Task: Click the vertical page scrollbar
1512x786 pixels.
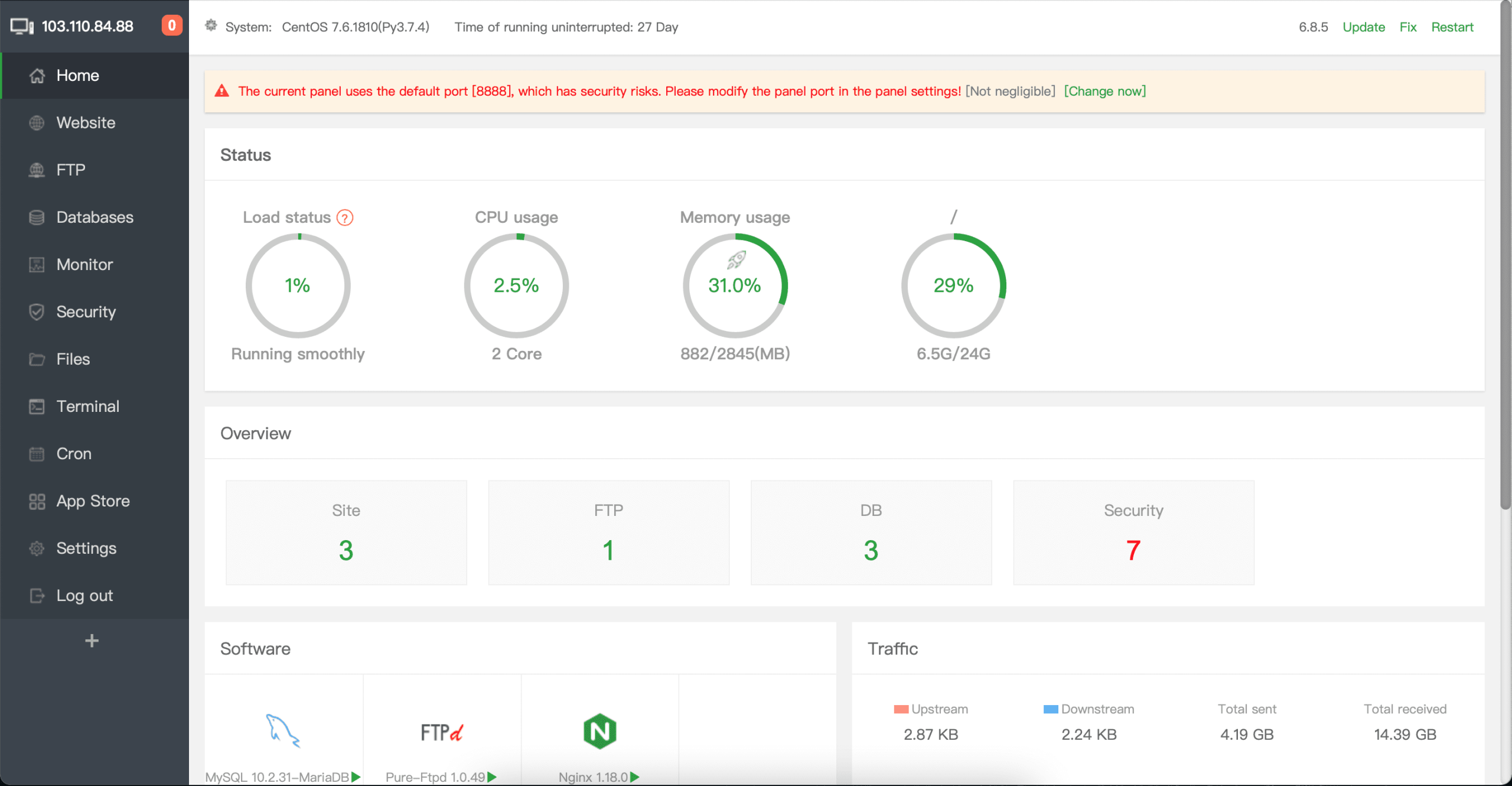Action: pos(1506,254)
